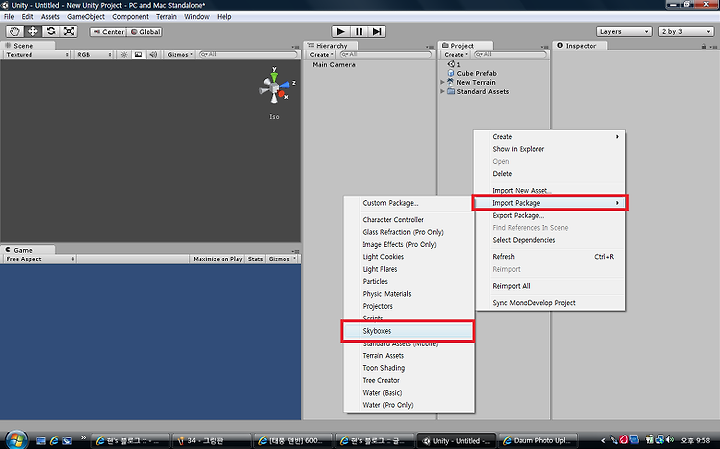
Task: Toggle the Iso projection label
Action: point(274,117)
